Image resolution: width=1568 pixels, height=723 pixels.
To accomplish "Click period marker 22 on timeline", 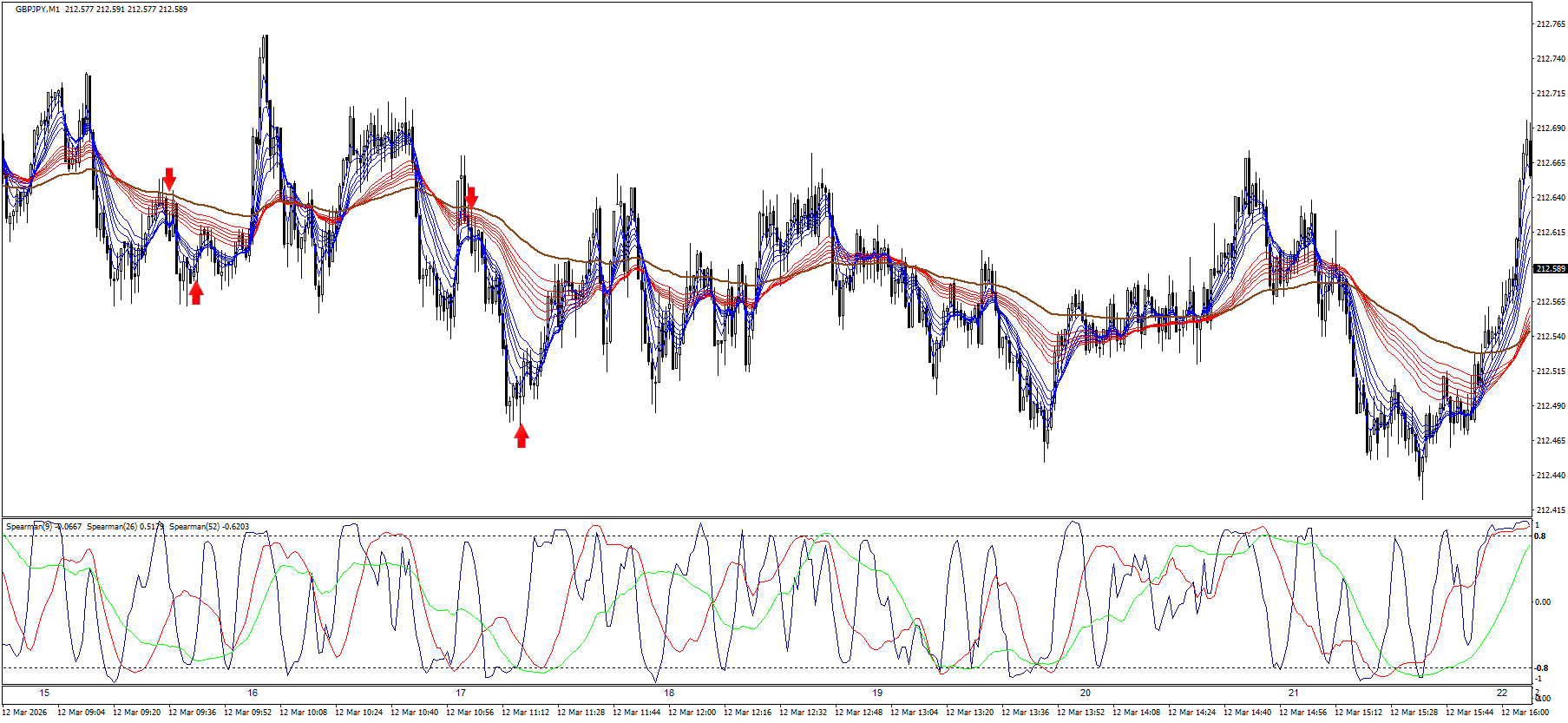I will (x=1502, y=693).
